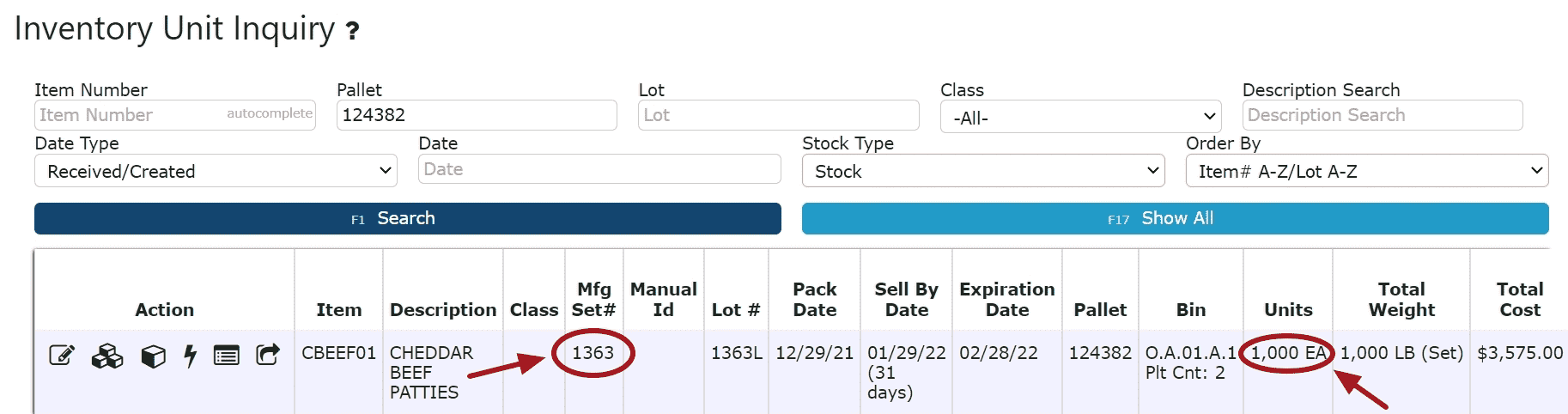
Task: Click the Pallet field containing 124382
Action: [477, 115]
